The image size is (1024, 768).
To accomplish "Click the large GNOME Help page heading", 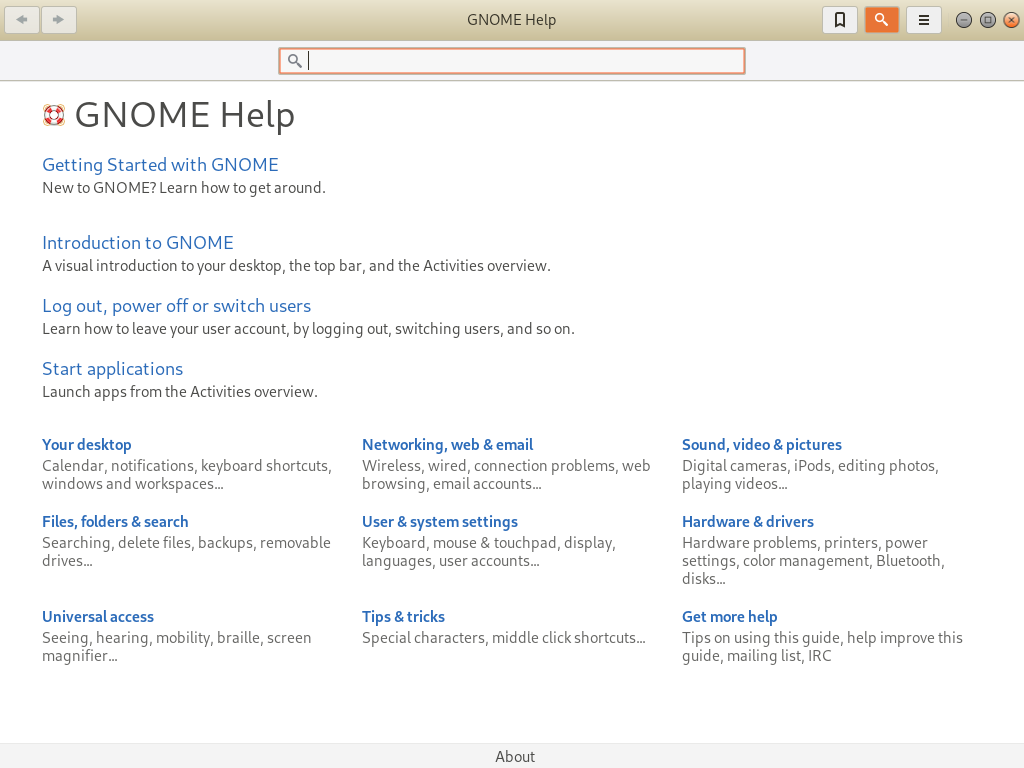I will [x=184, y=115].
